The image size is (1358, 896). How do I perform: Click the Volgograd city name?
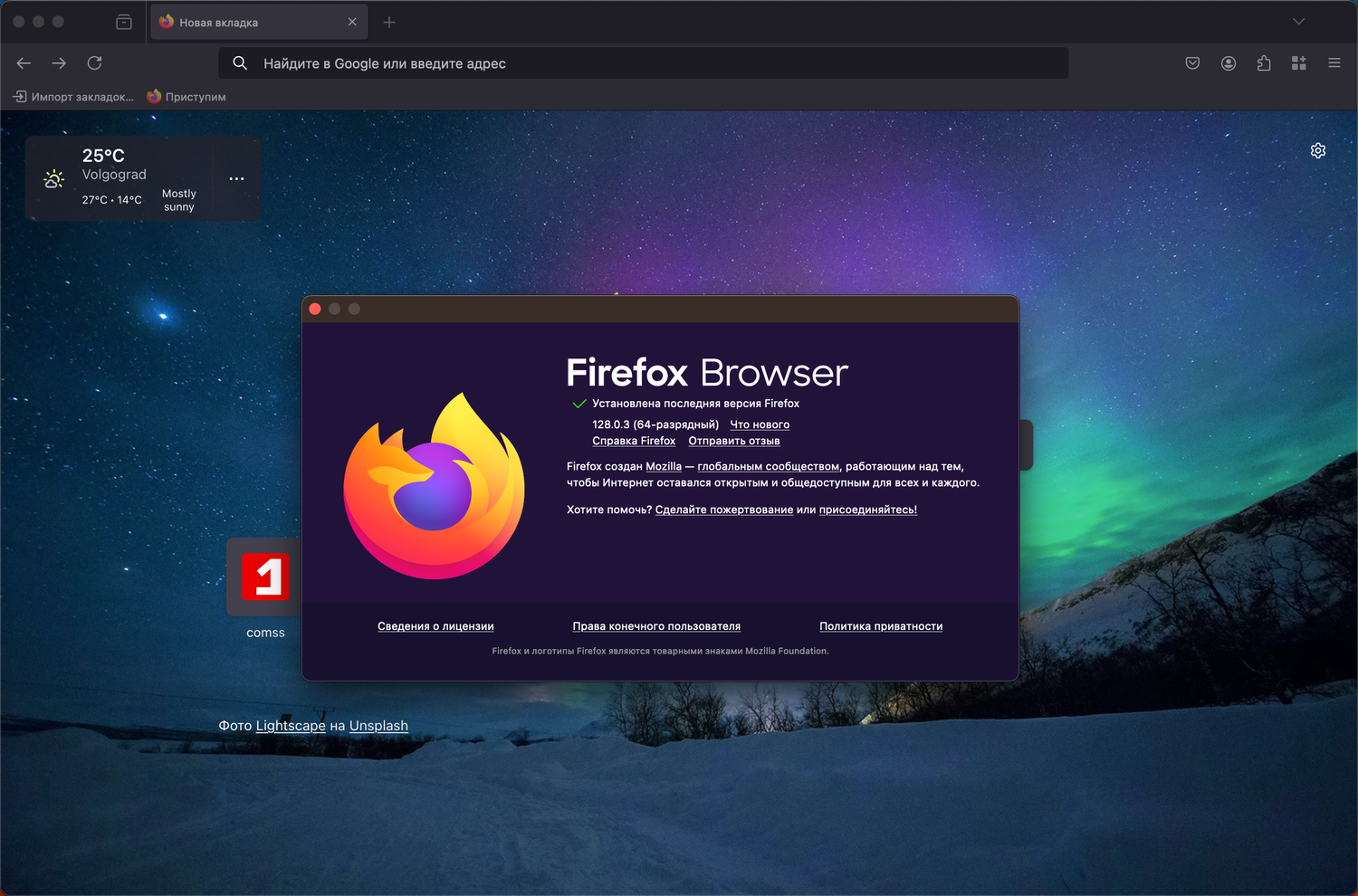(114, 175)
